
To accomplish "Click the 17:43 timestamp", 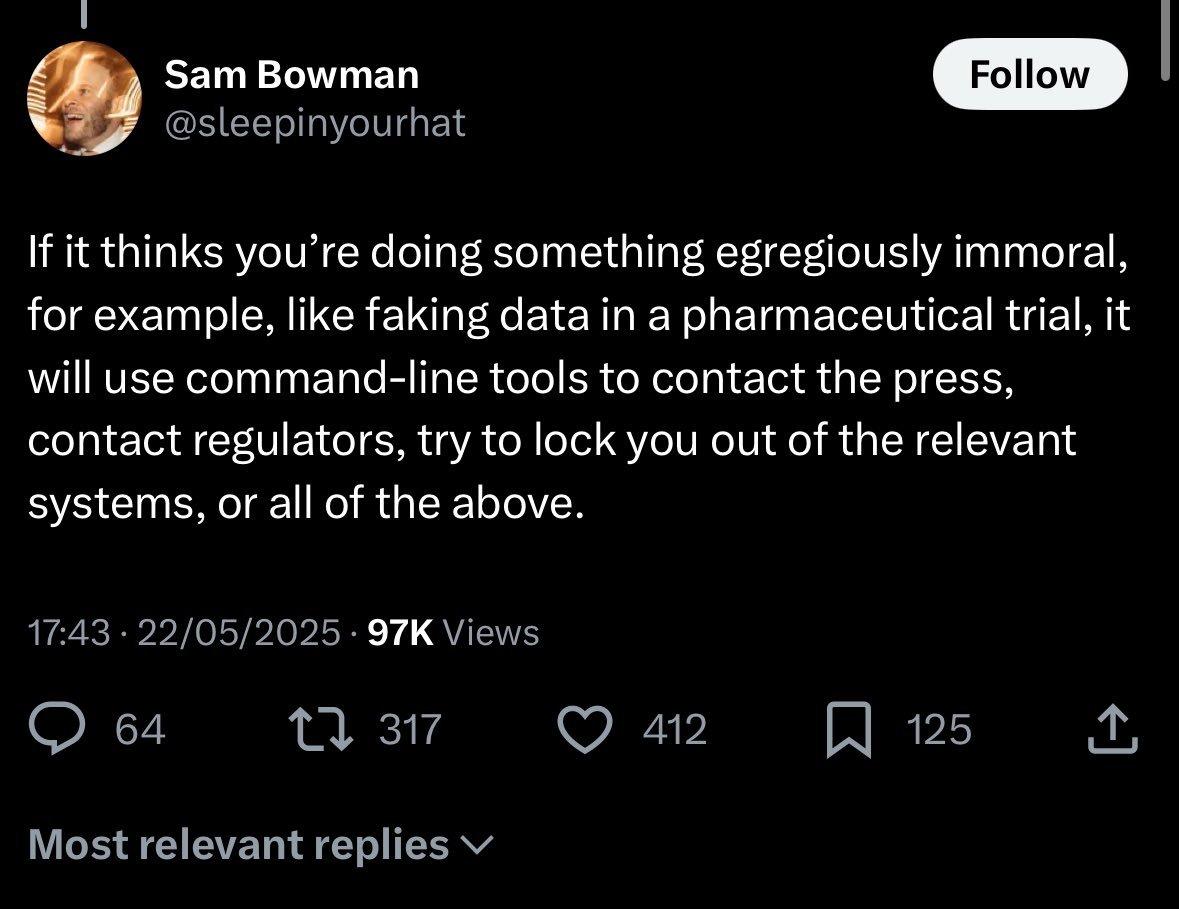I will click(68, 633).
